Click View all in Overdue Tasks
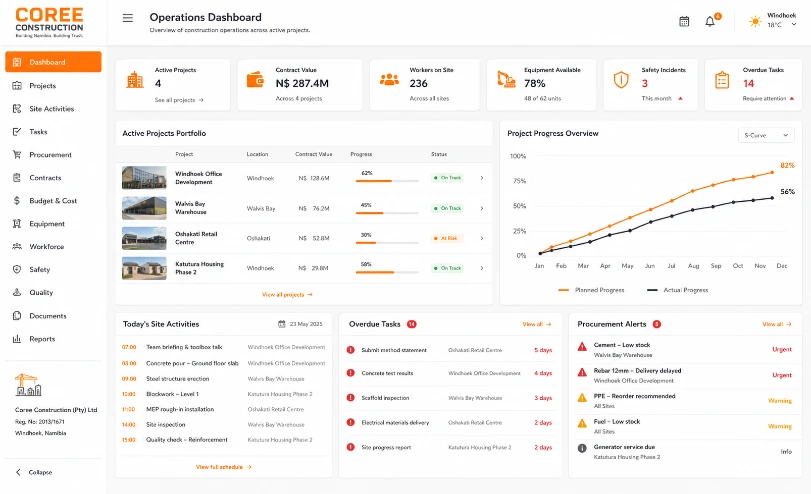 pos(536,324)
